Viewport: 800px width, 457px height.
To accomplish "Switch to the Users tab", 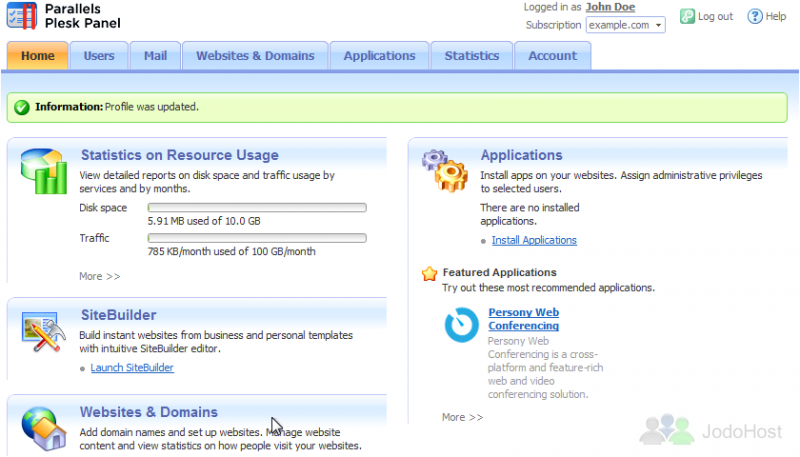I will [x=99, y=56].
